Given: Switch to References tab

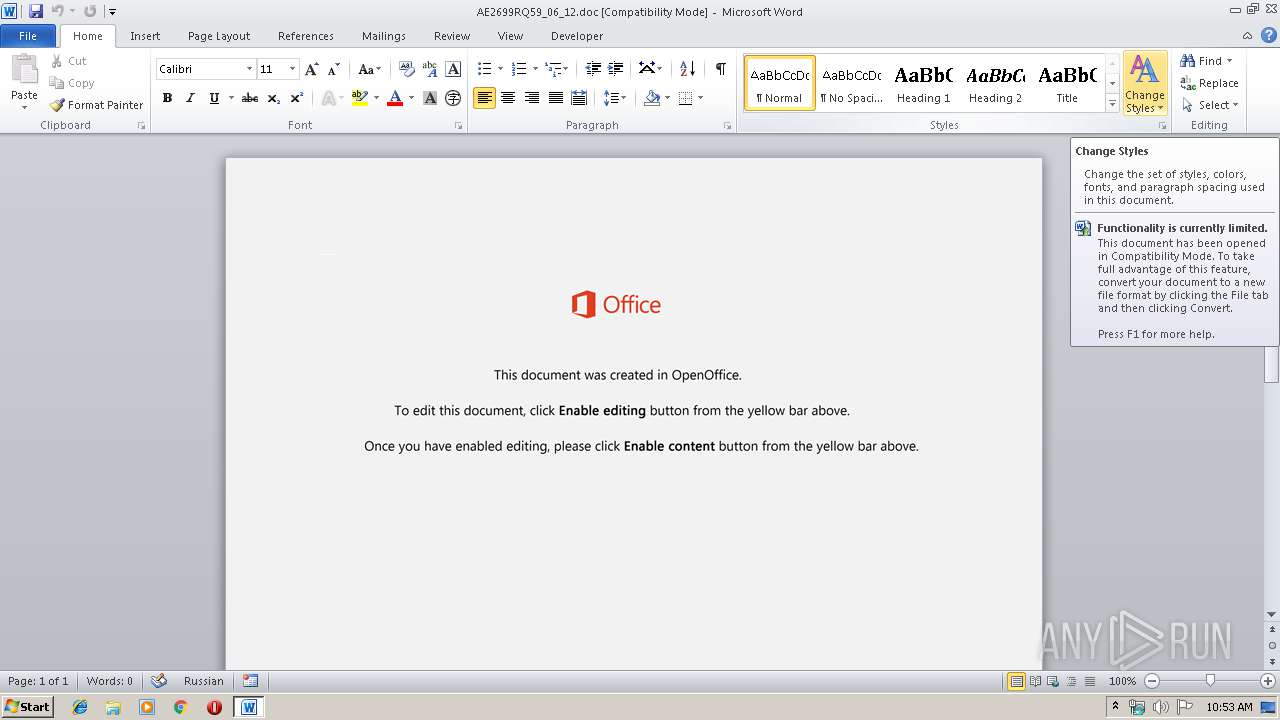Looking at the screenshot, I should (x=306, y=36).
